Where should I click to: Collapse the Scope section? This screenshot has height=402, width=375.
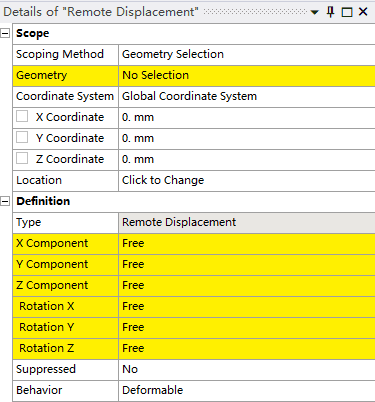5,33
